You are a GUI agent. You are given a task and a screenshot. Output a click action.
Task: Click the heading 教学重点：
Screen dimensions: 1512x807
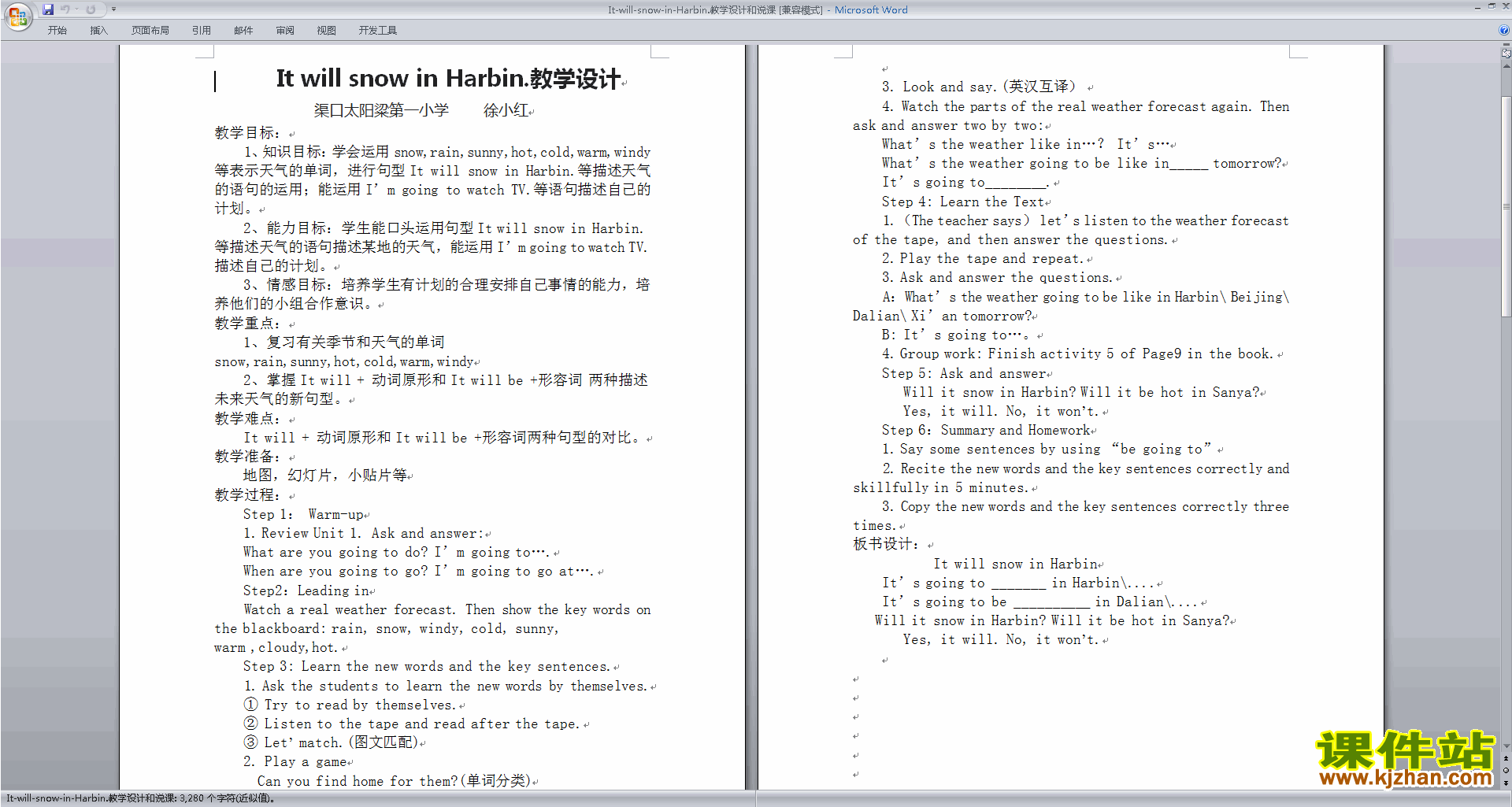[x=247, y=324]
